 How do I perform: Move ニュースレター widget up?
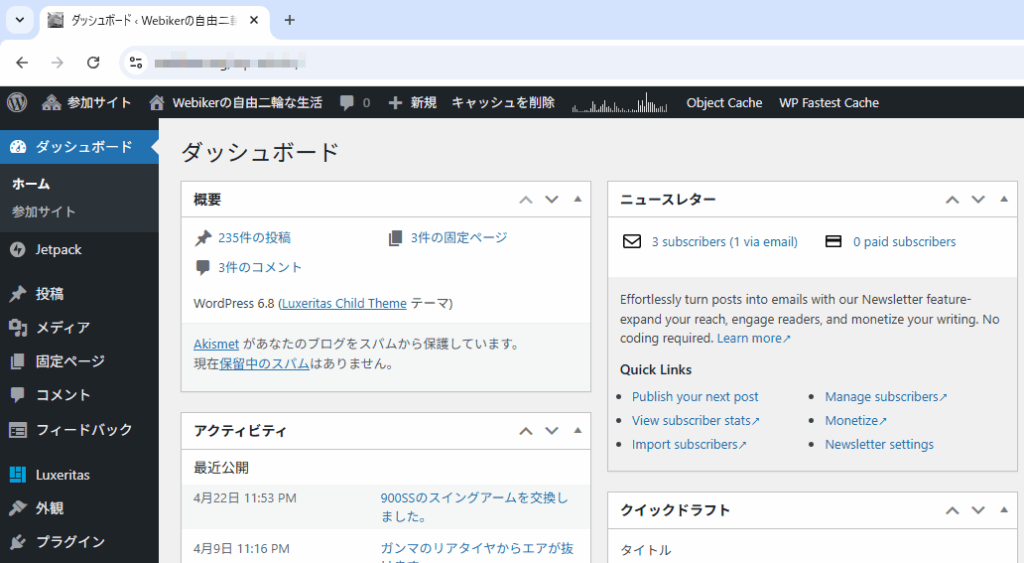pyautogui.click(x=952, y=200)
